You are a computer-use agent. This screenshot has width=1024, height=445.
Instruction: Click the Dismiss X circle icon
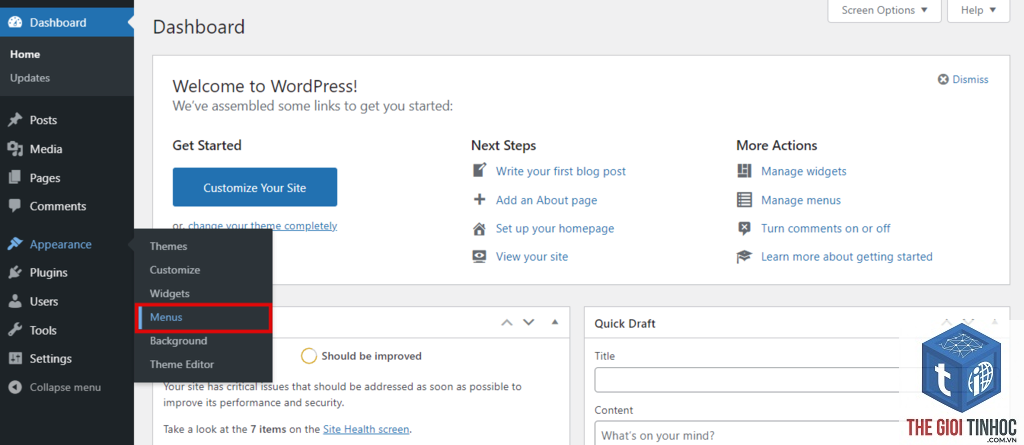coord(943,80)
